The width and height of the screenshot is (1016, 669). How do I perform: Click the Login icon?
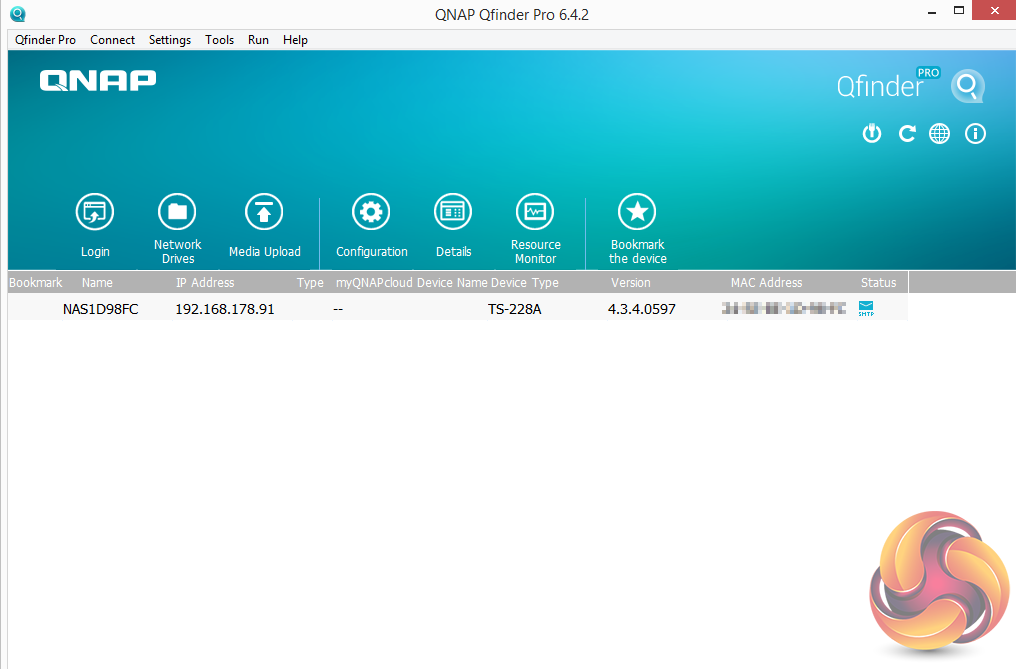point(95,211)
